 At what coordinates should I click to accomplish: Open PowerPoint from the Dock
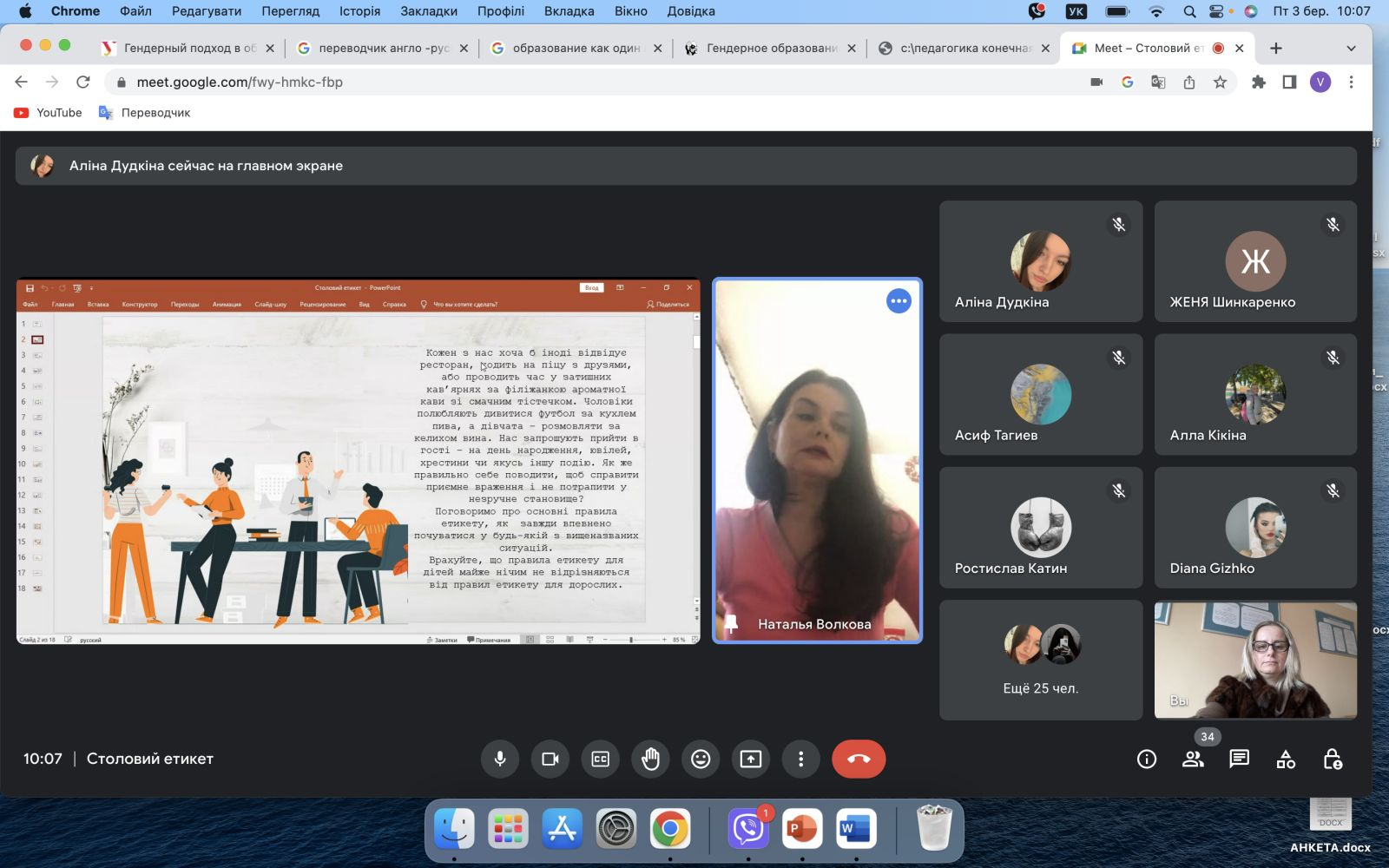click(x=802, y=829)
